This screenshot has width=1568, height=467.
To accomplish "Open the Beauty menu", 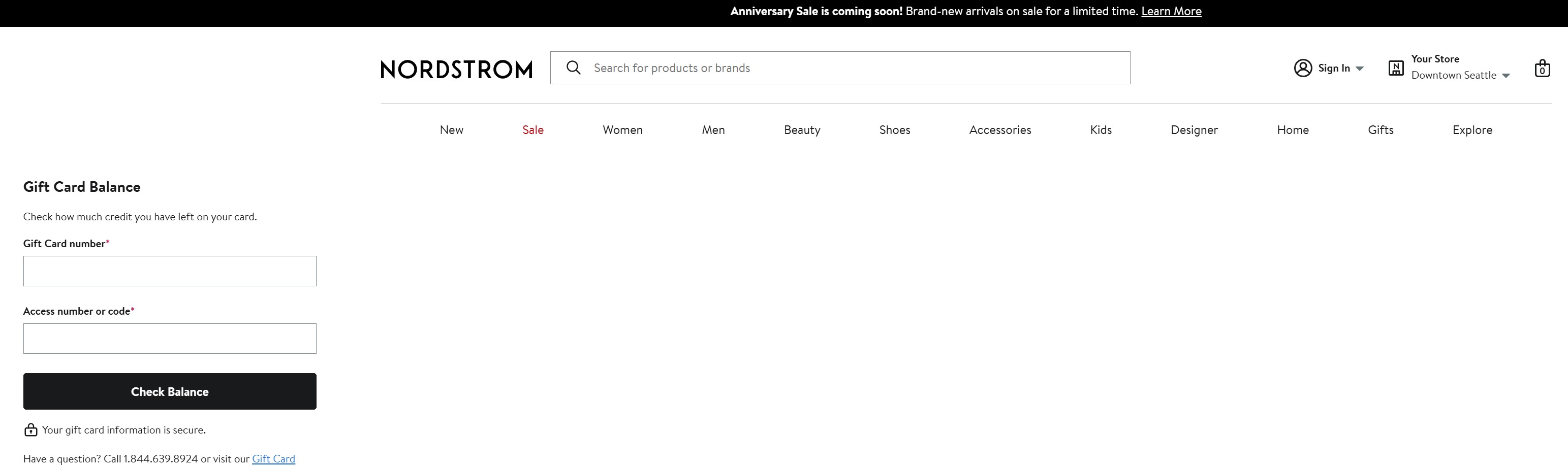I will tap(802, 129).
